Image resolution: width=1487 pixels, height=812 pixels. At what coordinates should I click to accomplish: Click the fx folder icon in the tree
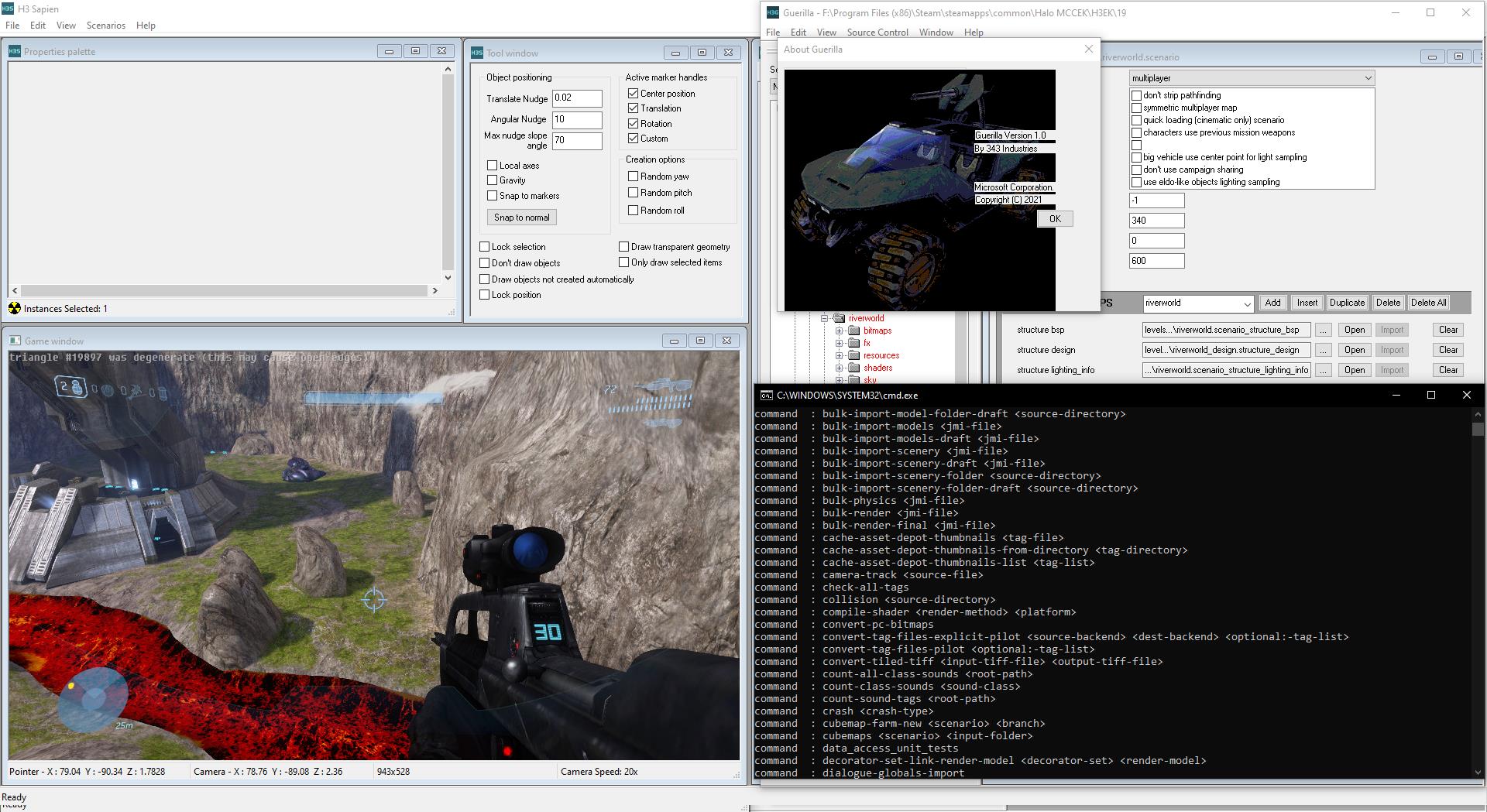[853, 343]
